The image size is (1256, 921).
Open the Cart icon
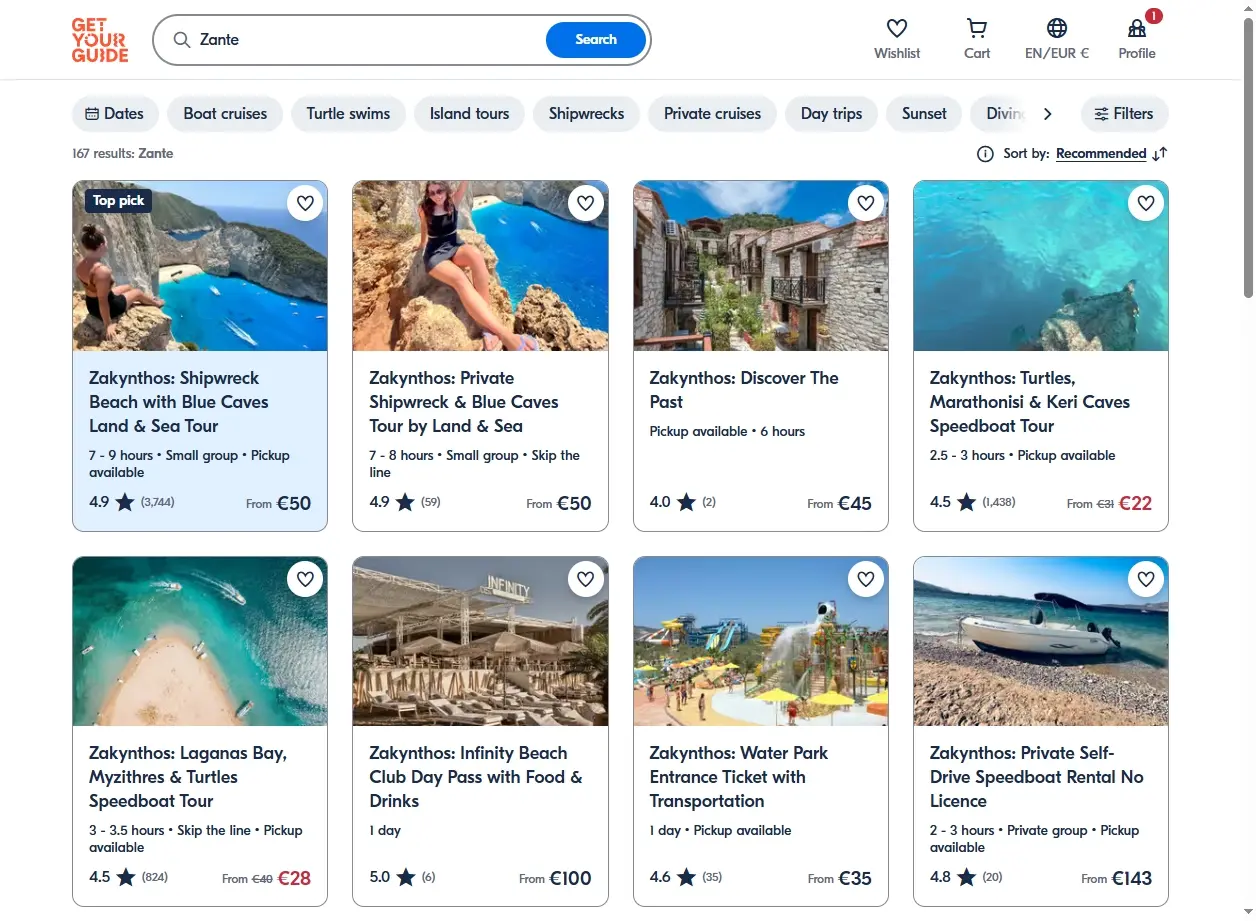(977, 28)
